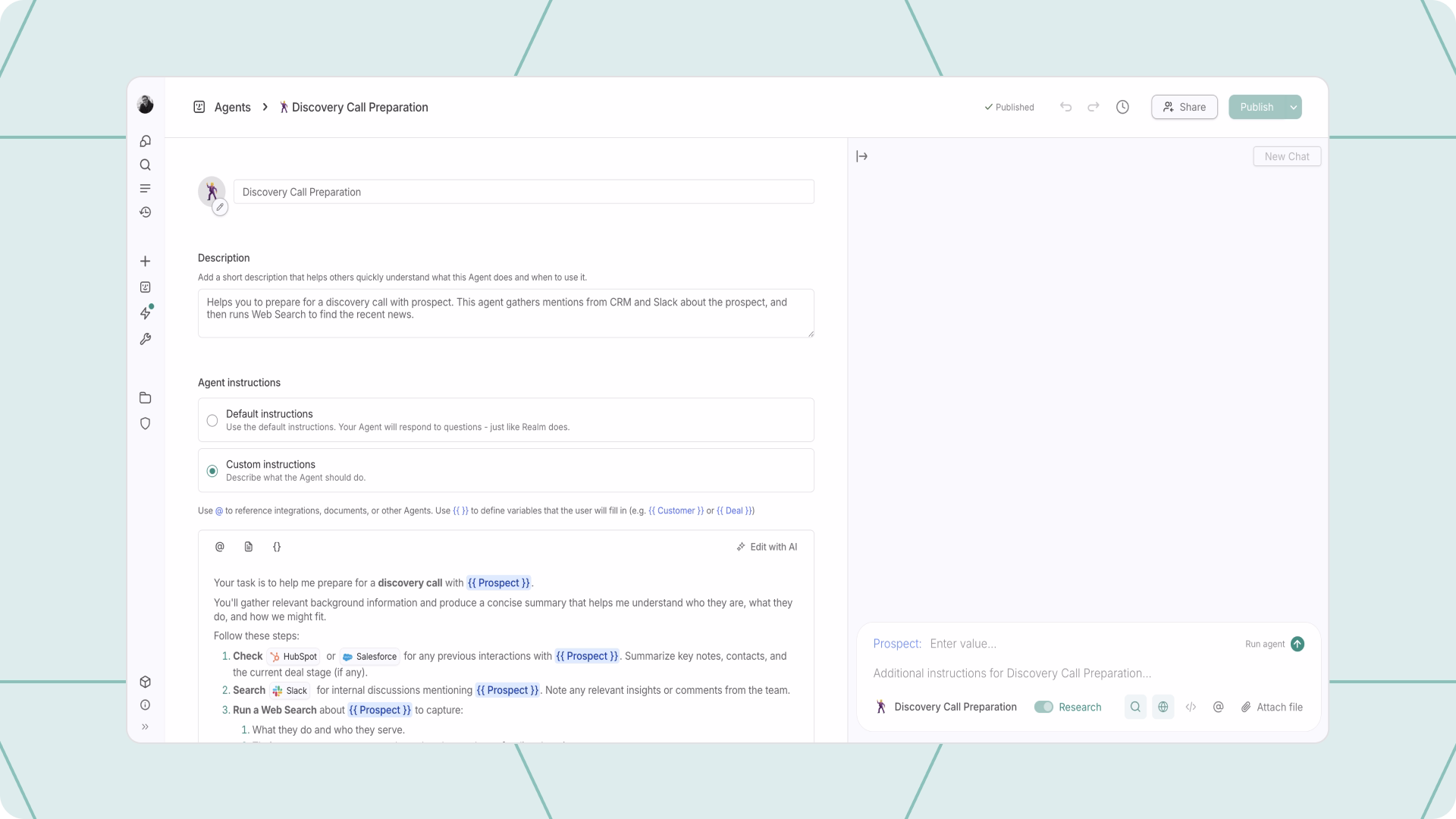Toggle the Research switch
This screenshot has width=1456, height=819.
coord(1043,707)
